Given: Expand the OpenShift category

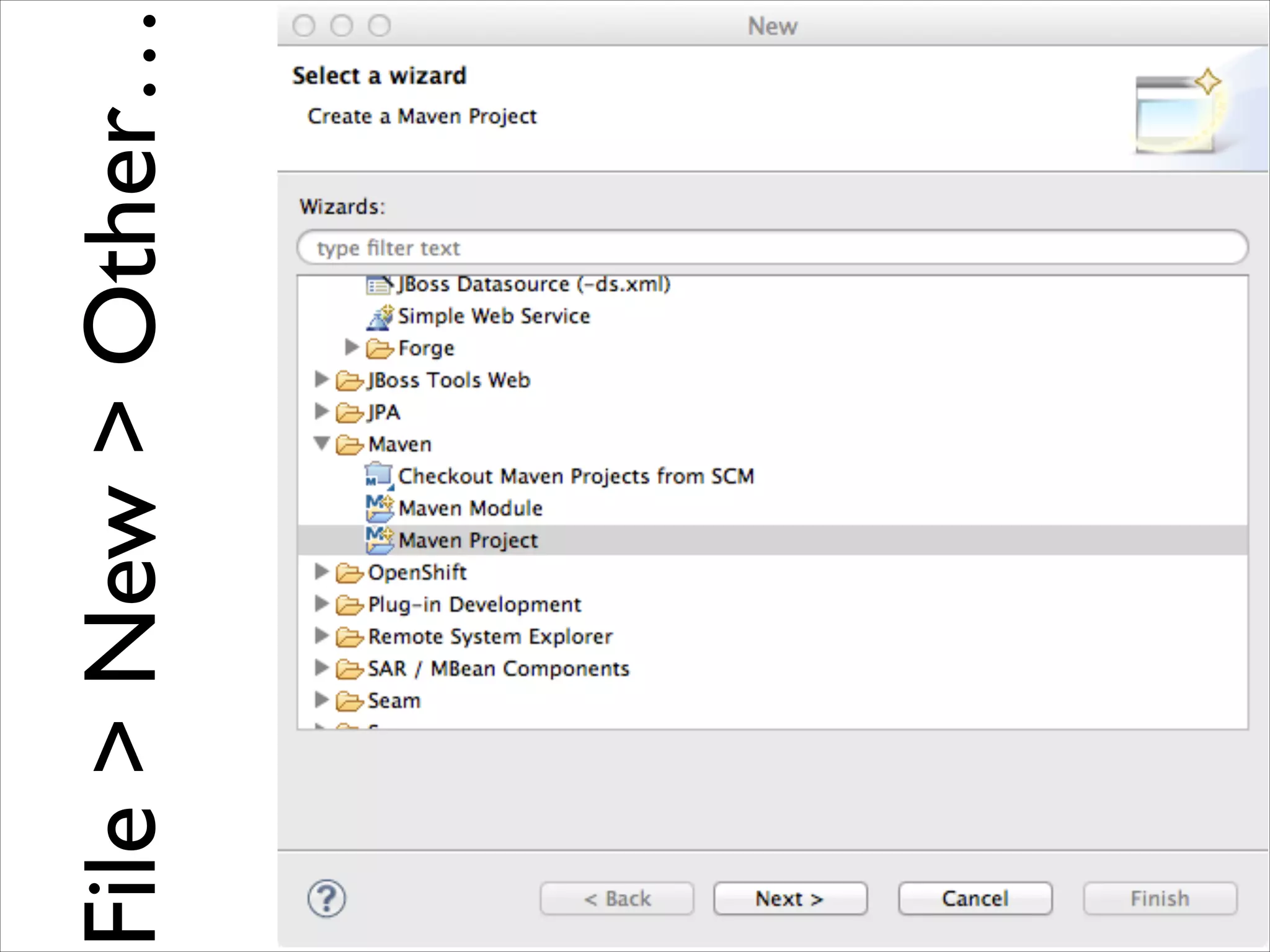Looking at the screenshot, I should [322, 571].
